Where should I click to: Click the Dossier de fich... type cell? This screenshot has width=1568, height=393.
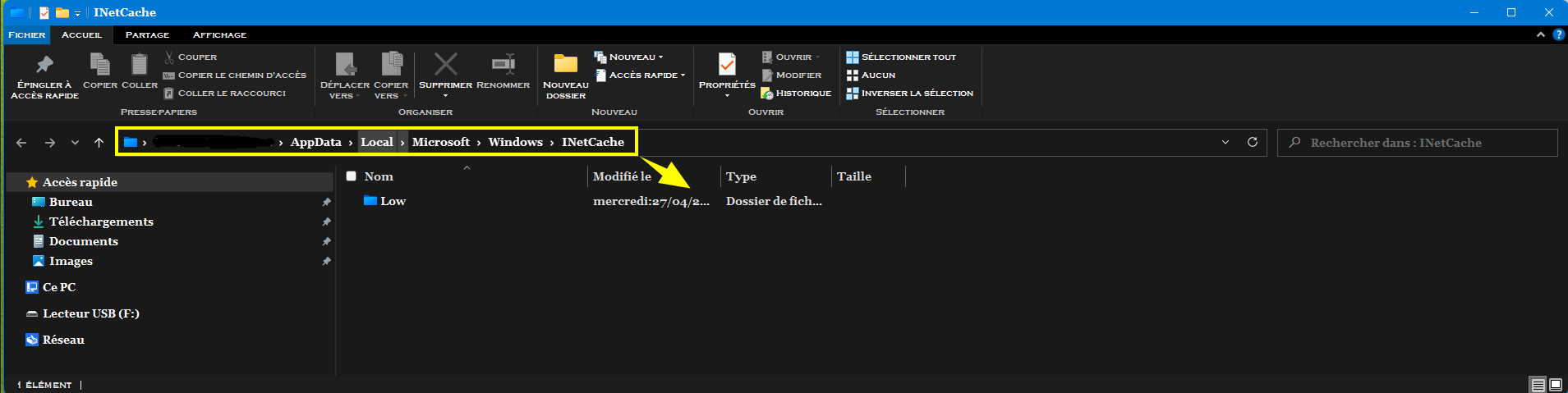[774, 201]
